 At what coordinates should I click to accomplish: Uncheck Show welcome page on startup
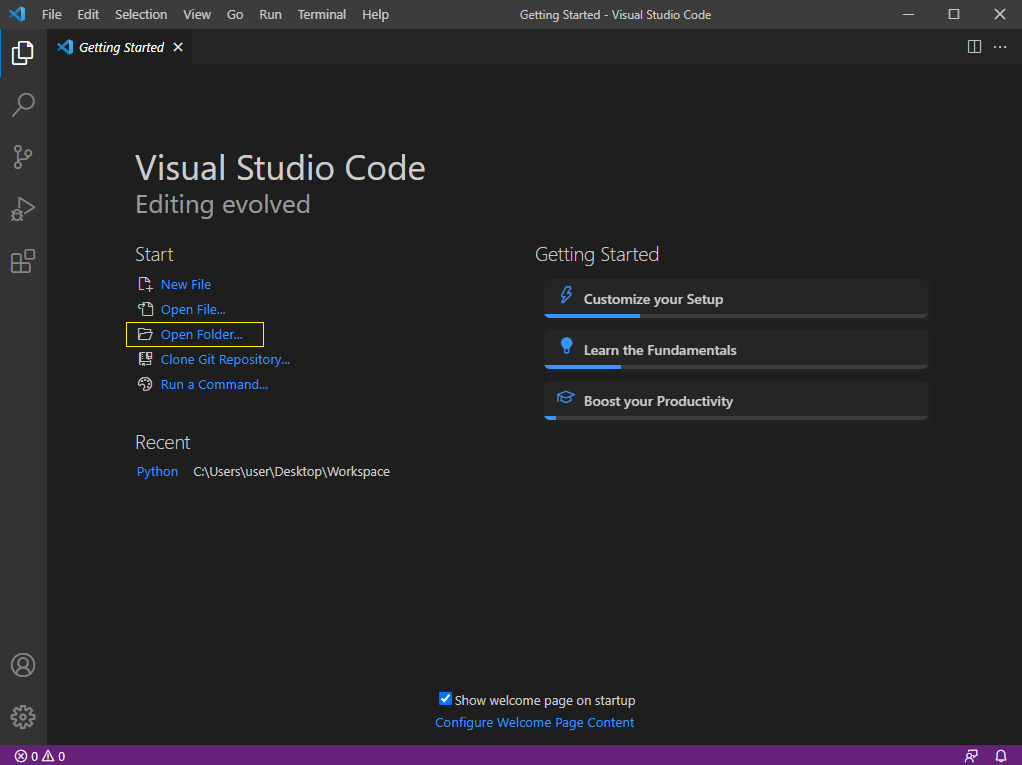(445, 699)
